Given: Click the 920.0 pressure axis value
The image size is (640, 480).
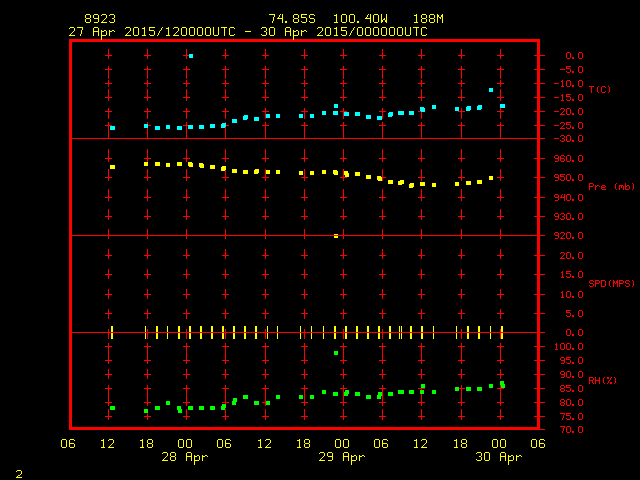Looking at the screenshot, I should click(569, 236).
